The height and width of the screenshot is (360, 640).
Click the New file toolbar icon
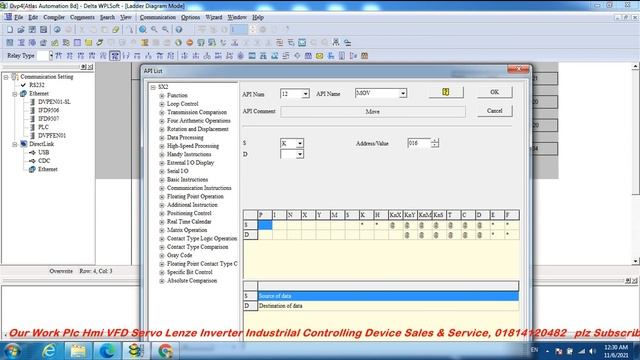click(x=10, y=29)
